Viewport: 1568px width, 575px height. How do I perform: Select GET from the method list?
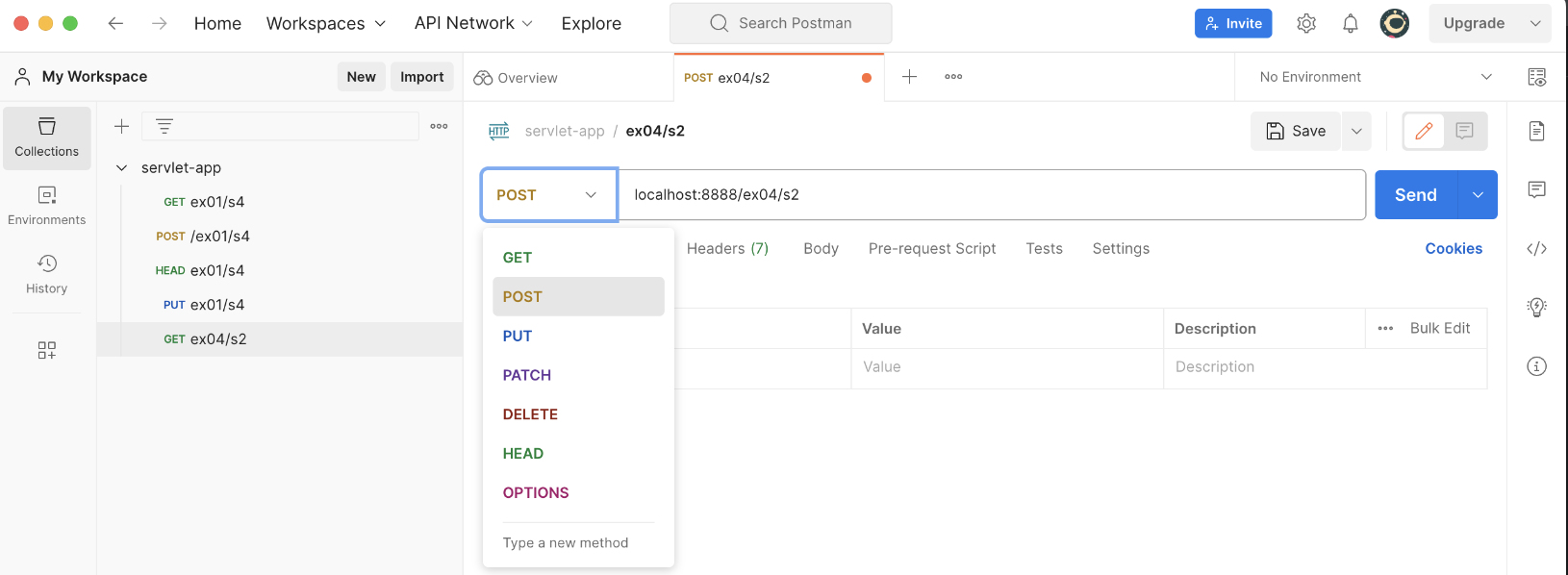coord(578,258)
